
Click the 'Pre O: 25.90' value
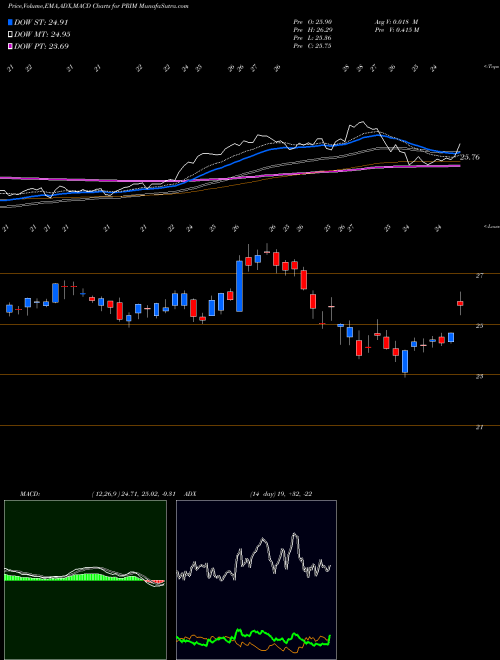312,22
